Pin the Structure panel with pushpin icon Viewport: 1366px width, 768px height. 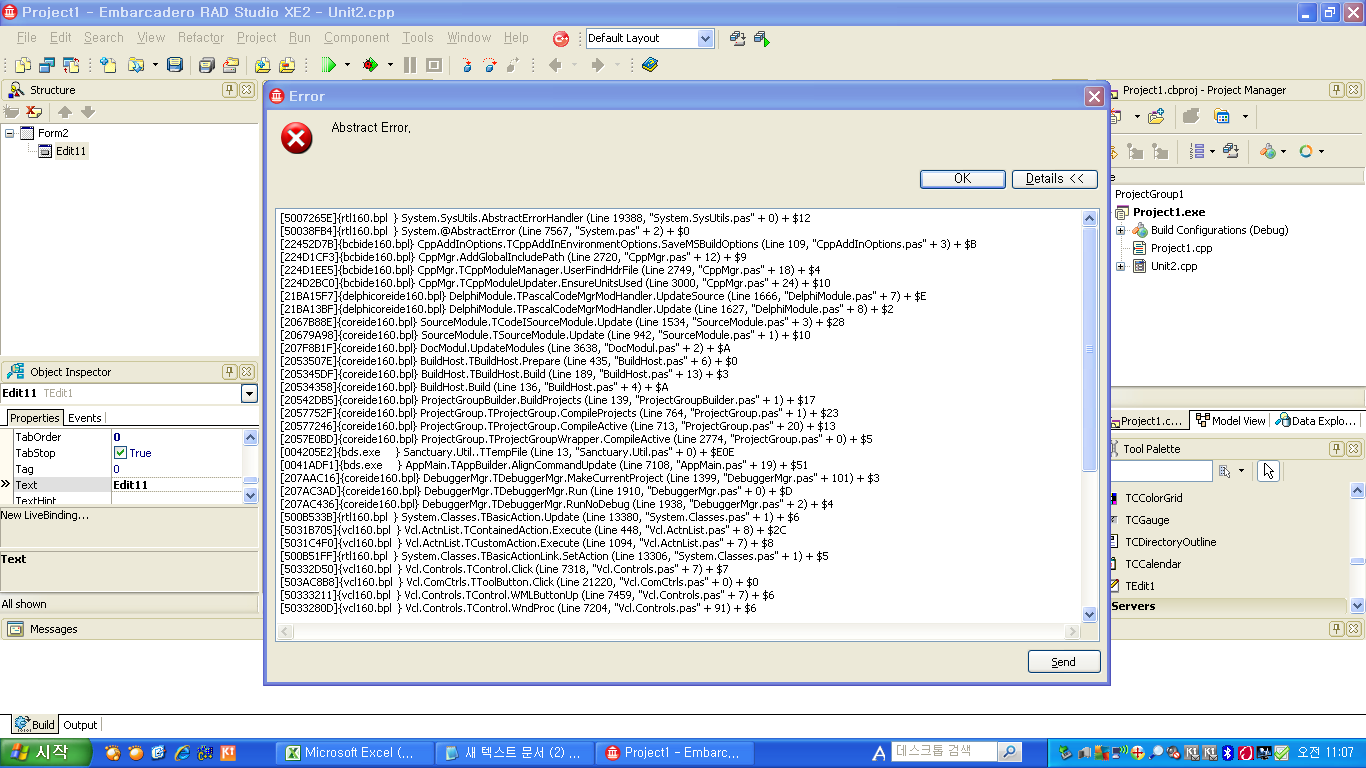(x=229, y=90)
